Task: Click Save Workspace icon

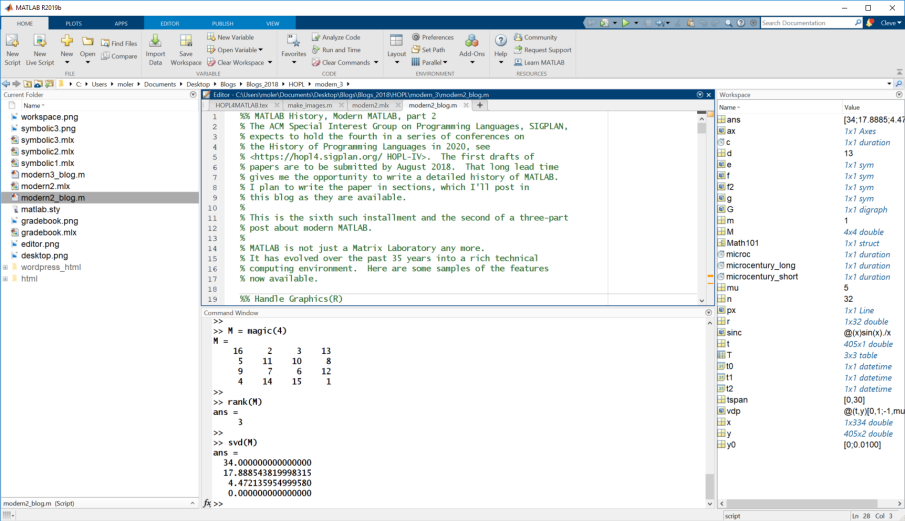Action: click(185, 42)
